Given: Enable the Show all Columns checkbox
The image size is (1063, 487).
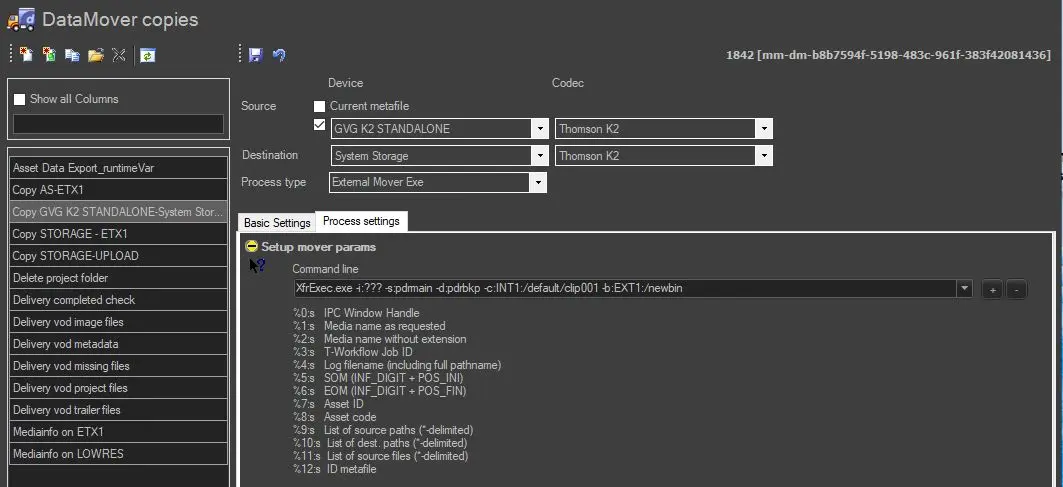Looking at the screenshot, I should tap(19, 99).
